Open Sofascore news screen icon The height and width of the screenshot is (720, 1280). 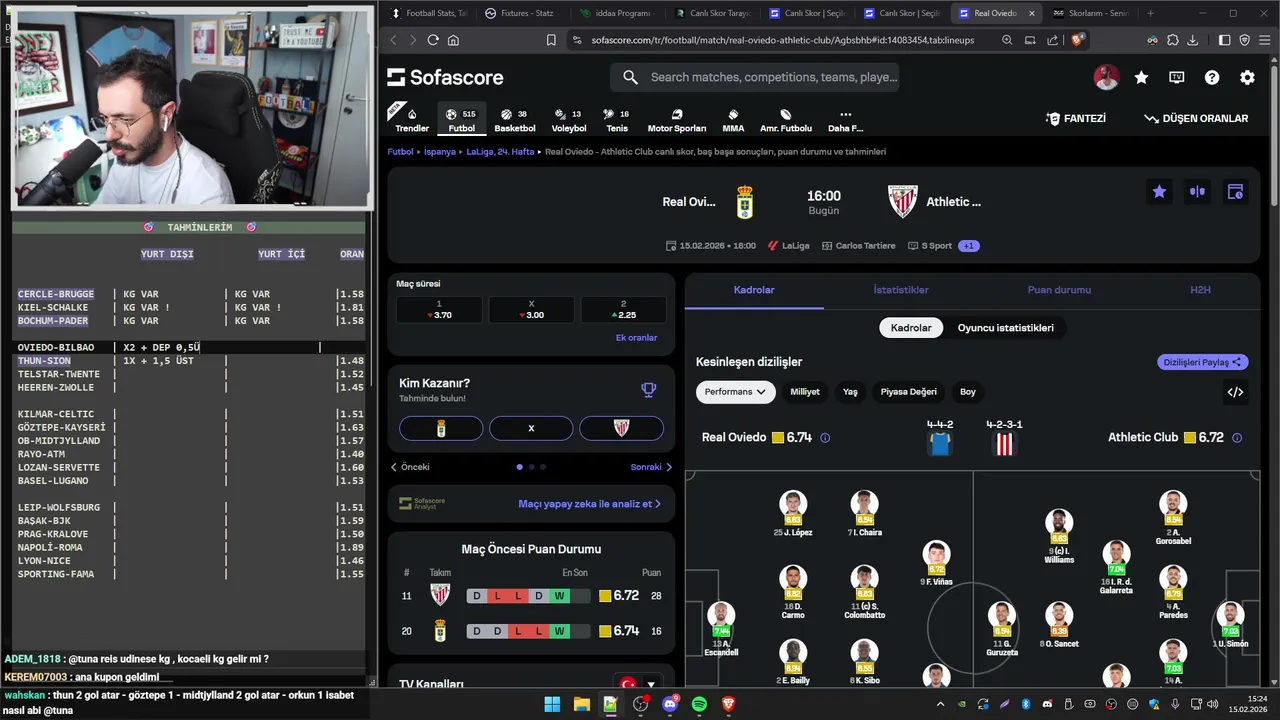click(1177, 77)
